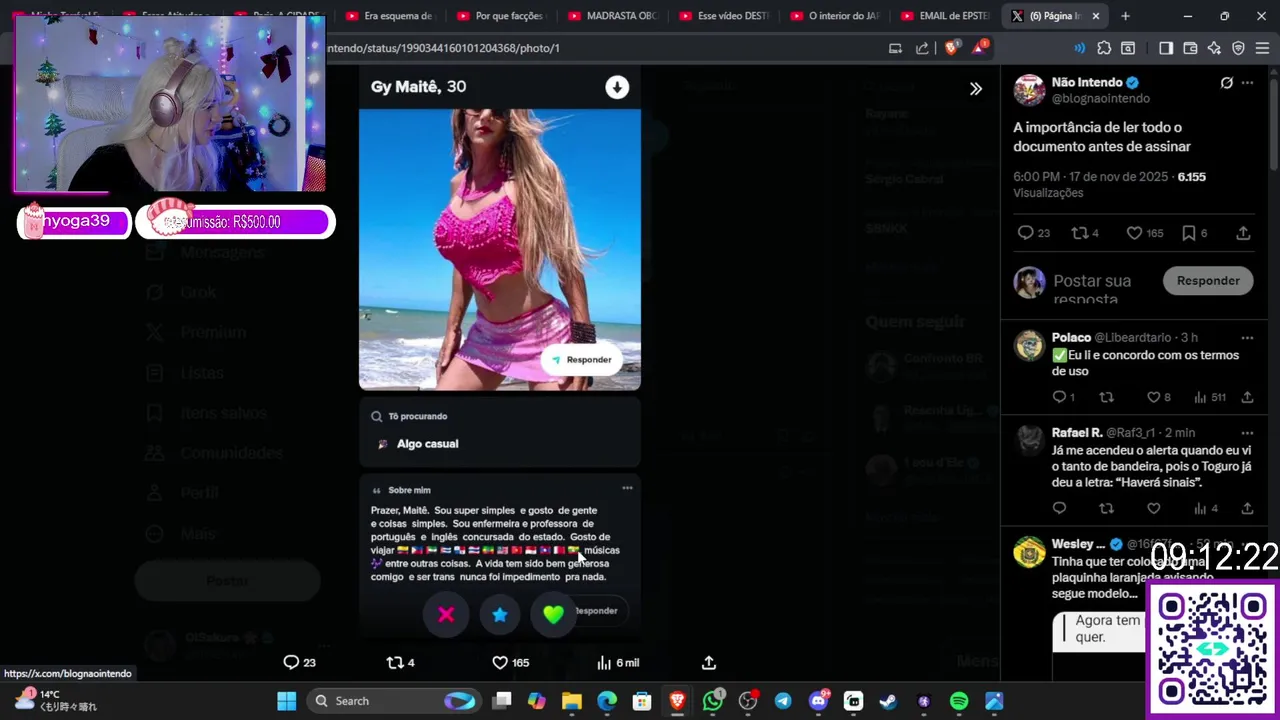Click the Grok icon beside the post menu
The height and width of the screenshot is (720, 1280).
1226,83
